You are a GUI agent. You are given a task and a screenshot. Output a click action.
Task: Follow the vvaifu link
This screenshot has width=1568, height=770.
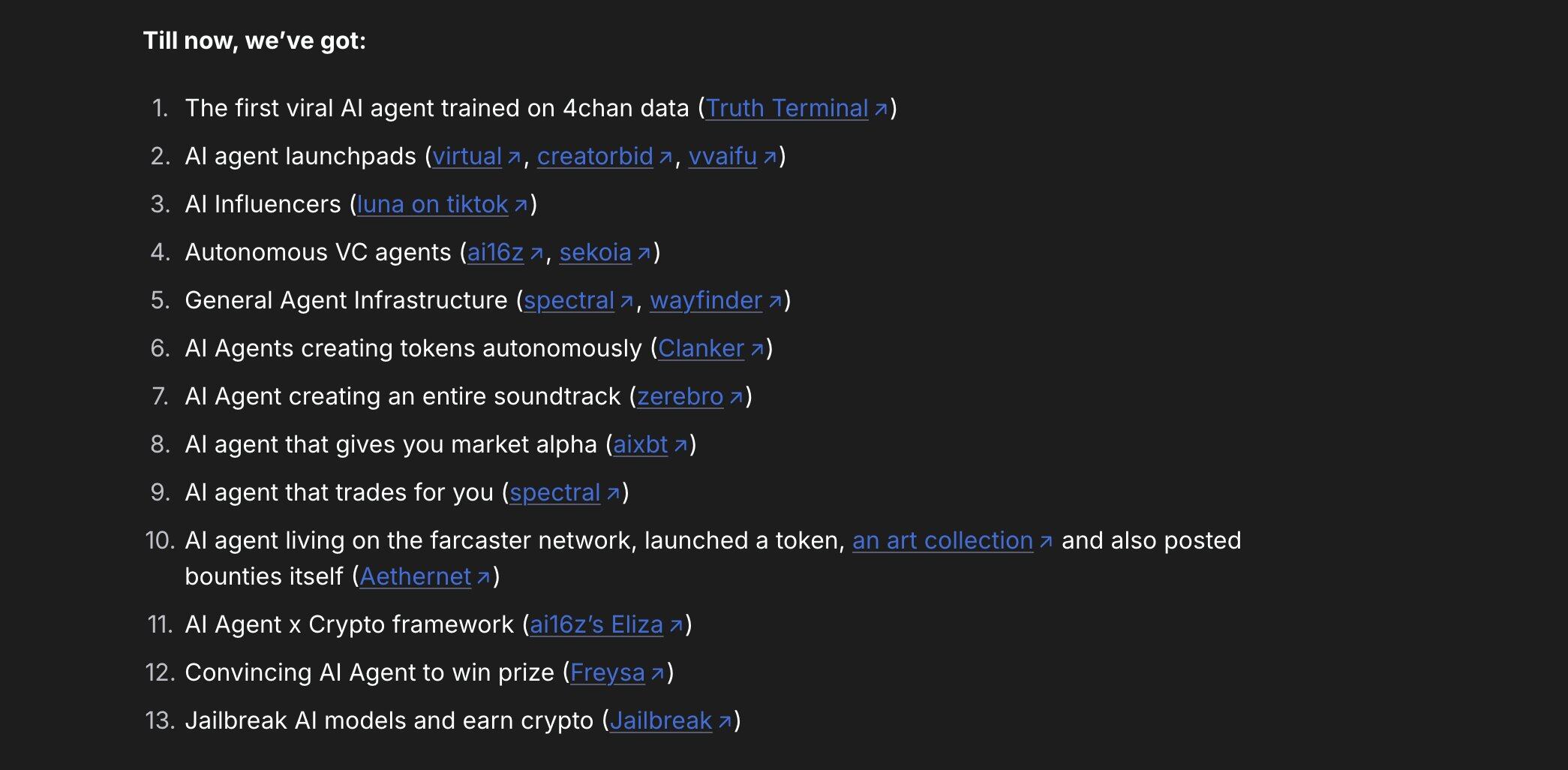(x=722, y=157)
